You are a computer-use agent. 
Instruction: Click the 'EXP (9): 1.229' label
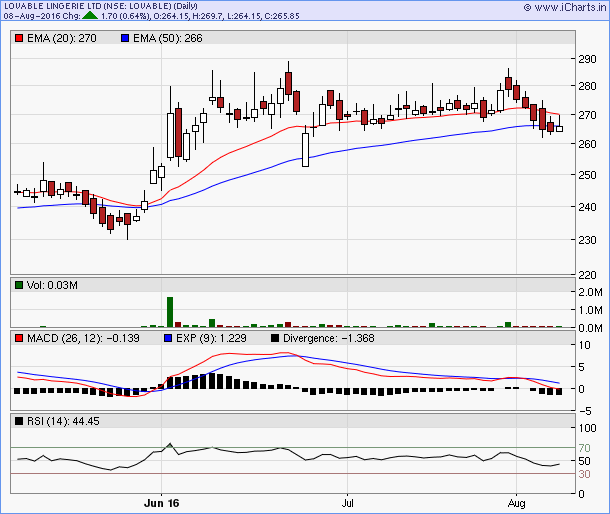[211, 338]
